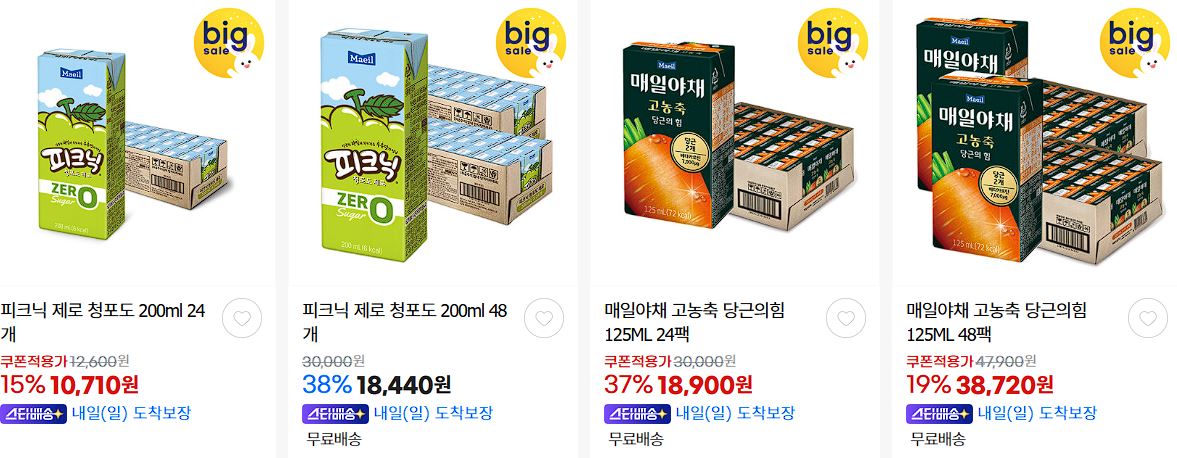Open the 매일야채 고농축 당근의힘 125ML 48팩 title

coord(997,322)
